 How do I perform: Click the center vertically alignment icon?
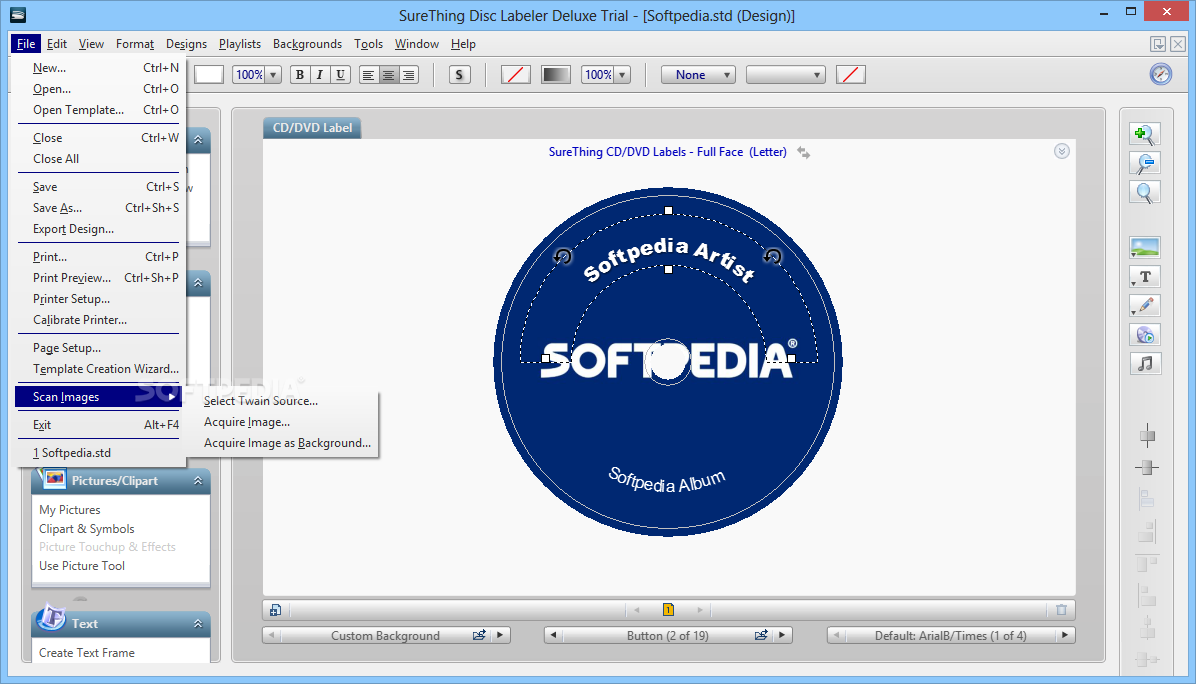(1147, 467)
